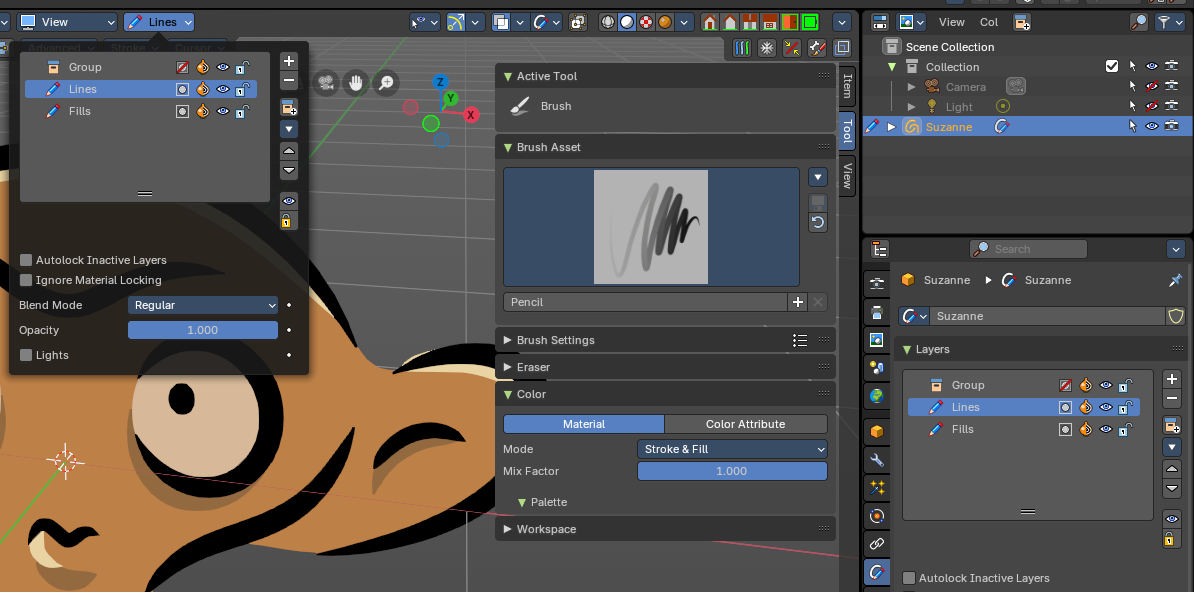Open the Visual Effects sparkle tab
Viewport: 1194px width, 592px height.
(876, 487)
